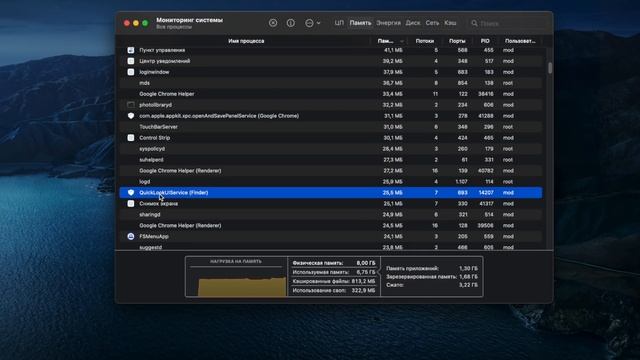Select the mds process row
640x360 pixels.
[x=331, y=83]
